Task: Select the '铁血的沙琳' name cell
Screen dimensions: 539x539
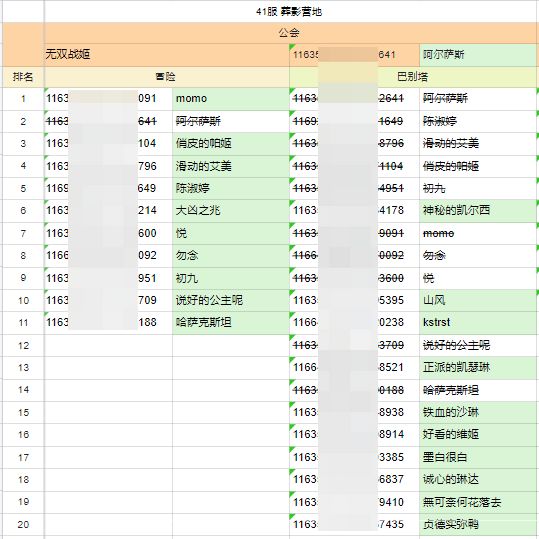Action: tap(477, 412)
